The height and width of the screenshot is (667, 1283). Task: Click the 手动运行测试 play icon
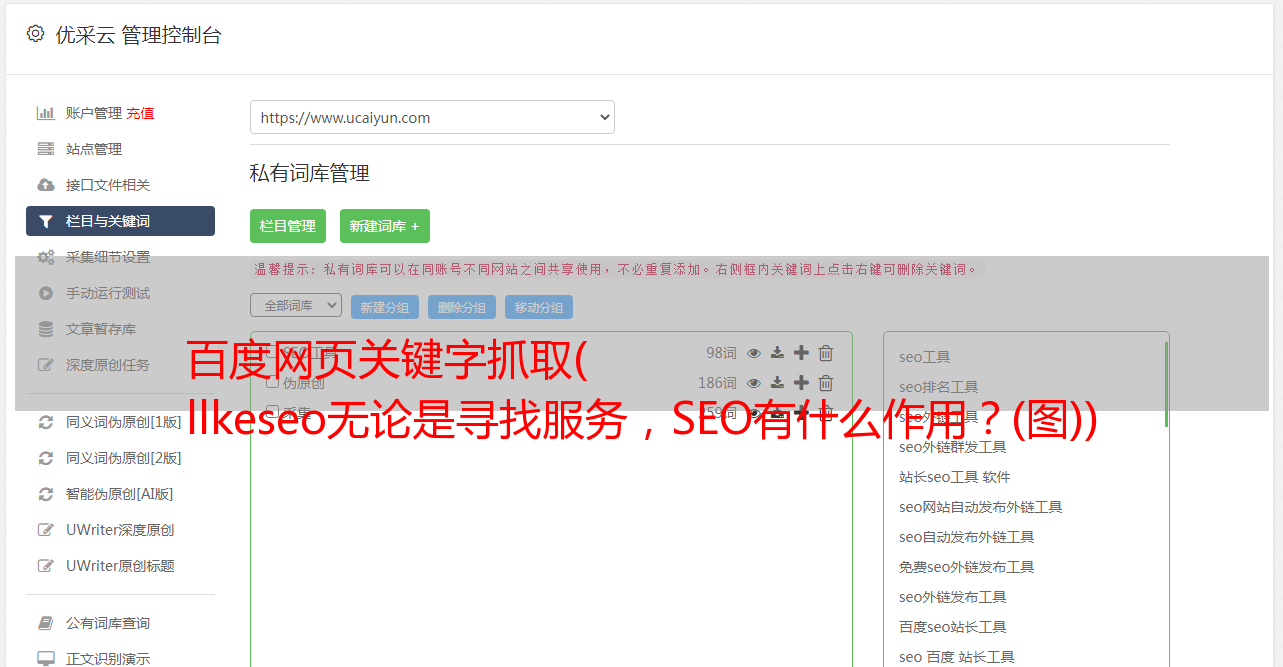46,293
